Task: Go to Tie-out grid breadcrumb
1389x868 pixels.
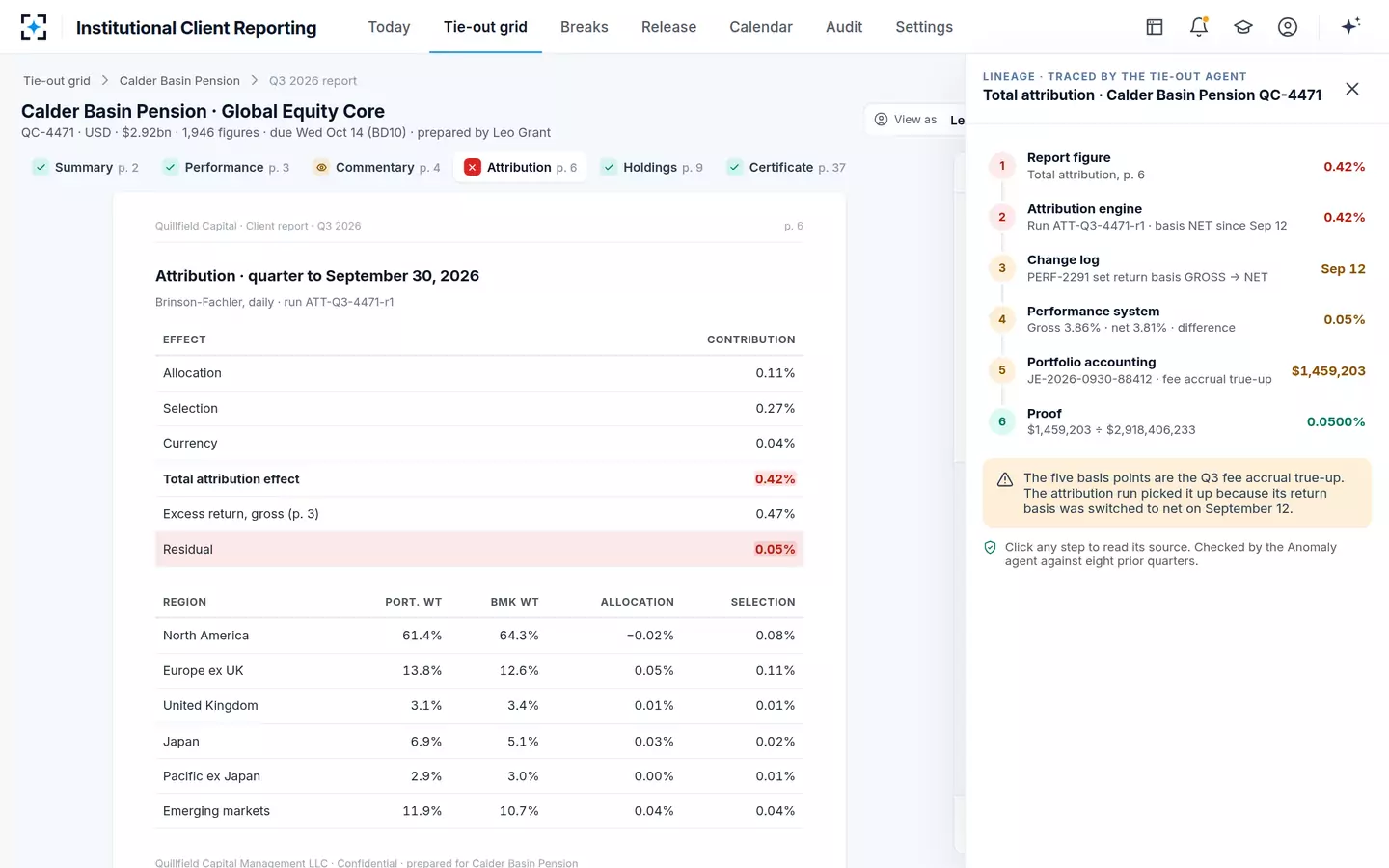Action: [x=57, y=81]
